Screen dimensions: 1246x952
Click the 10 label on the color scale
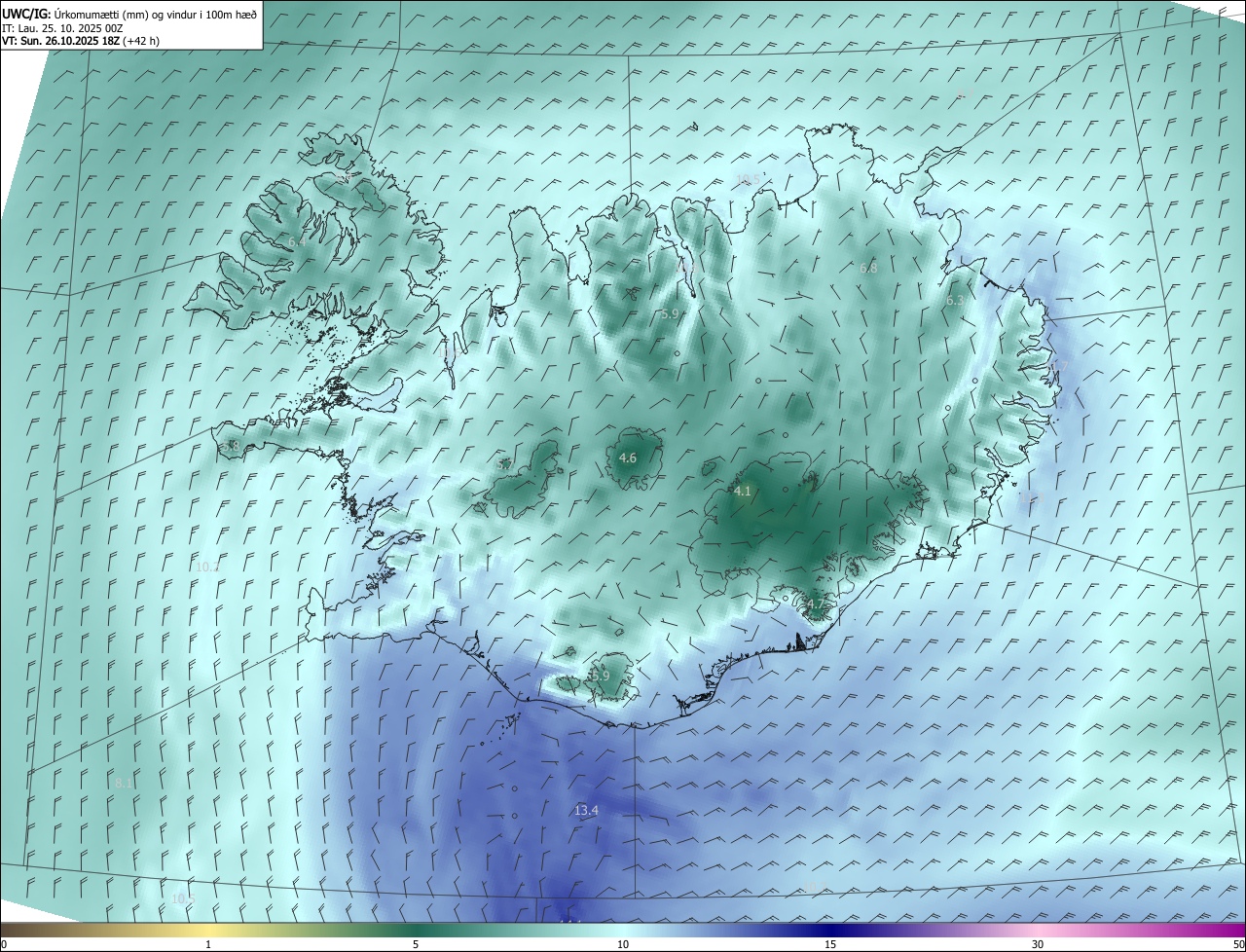click(623, 944)
